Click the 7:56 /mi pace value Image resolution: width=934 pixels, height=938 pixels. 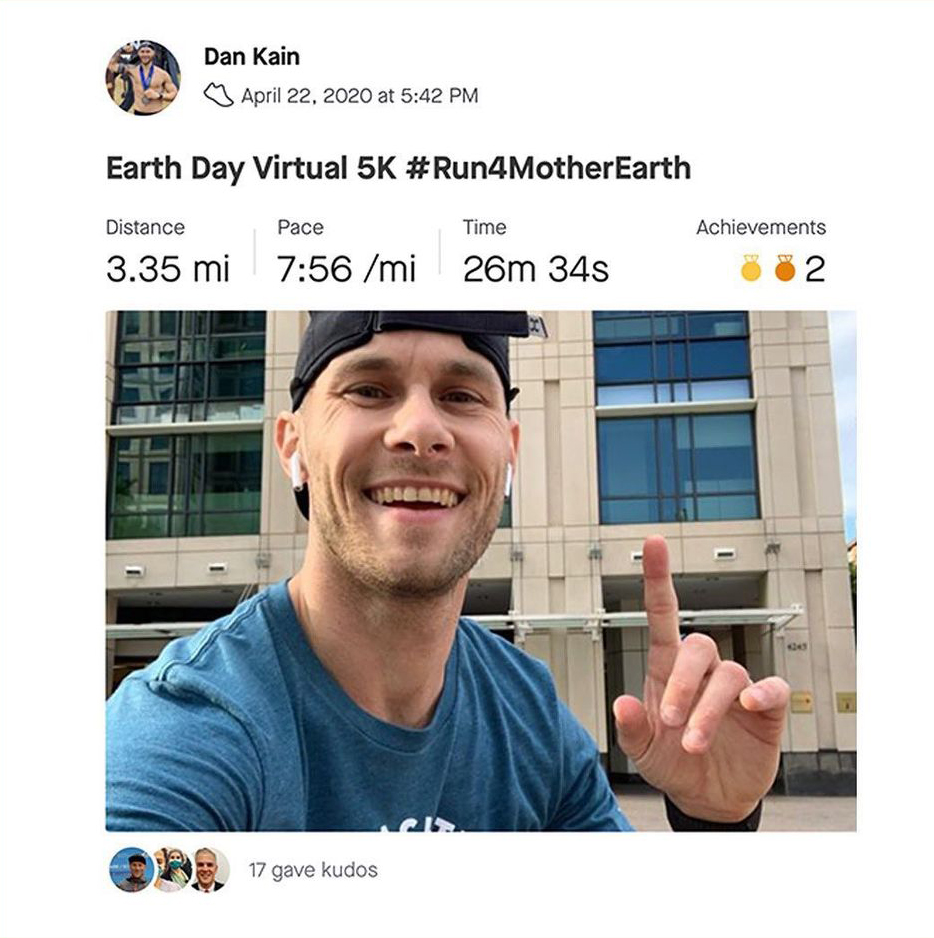coord(346,269)
